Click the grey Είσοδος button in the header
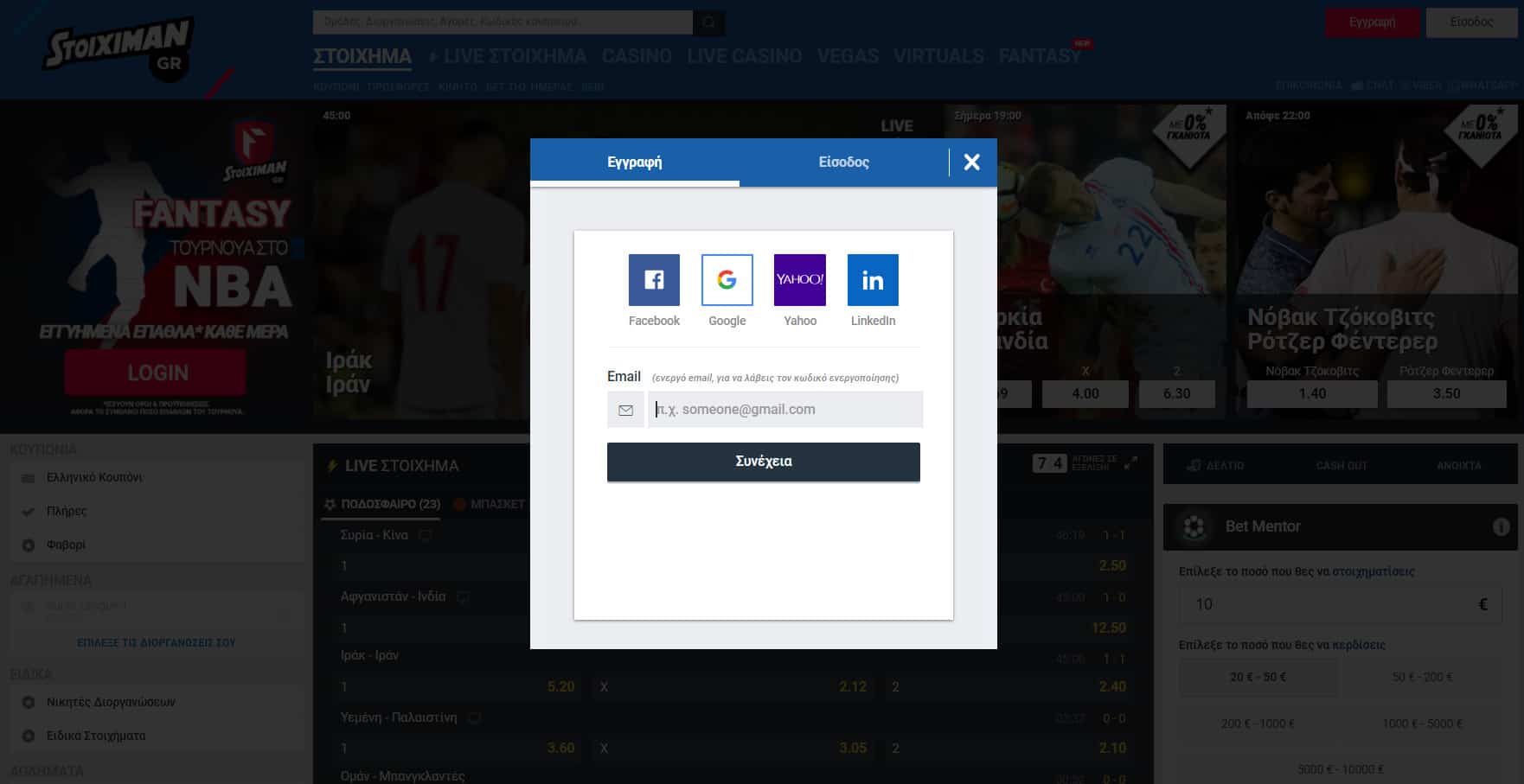Screen dimensions: 1524x784 point(1472,22)
